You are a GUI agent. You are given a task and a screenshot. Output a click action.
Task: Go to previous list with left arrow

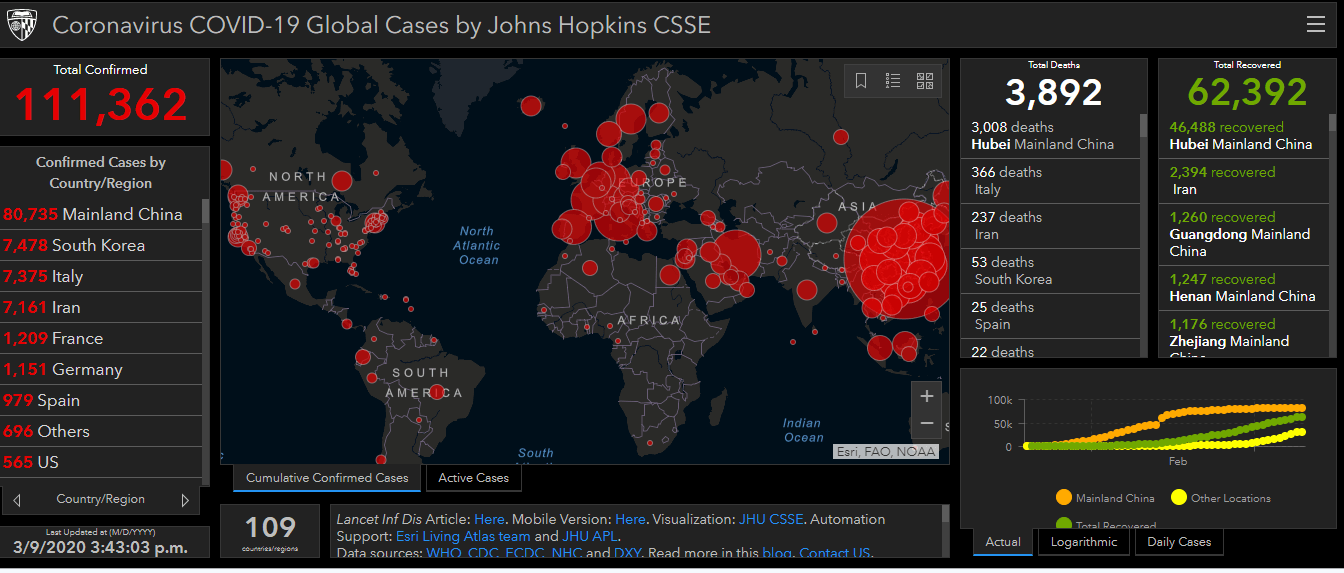click(x=17, y=500)
